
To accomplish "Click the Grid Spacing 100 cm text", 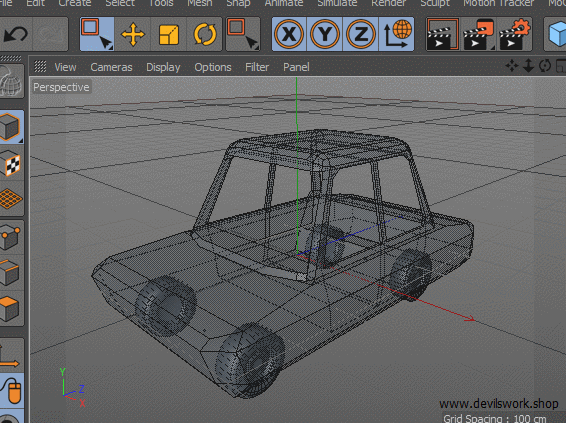I will 495,418.
